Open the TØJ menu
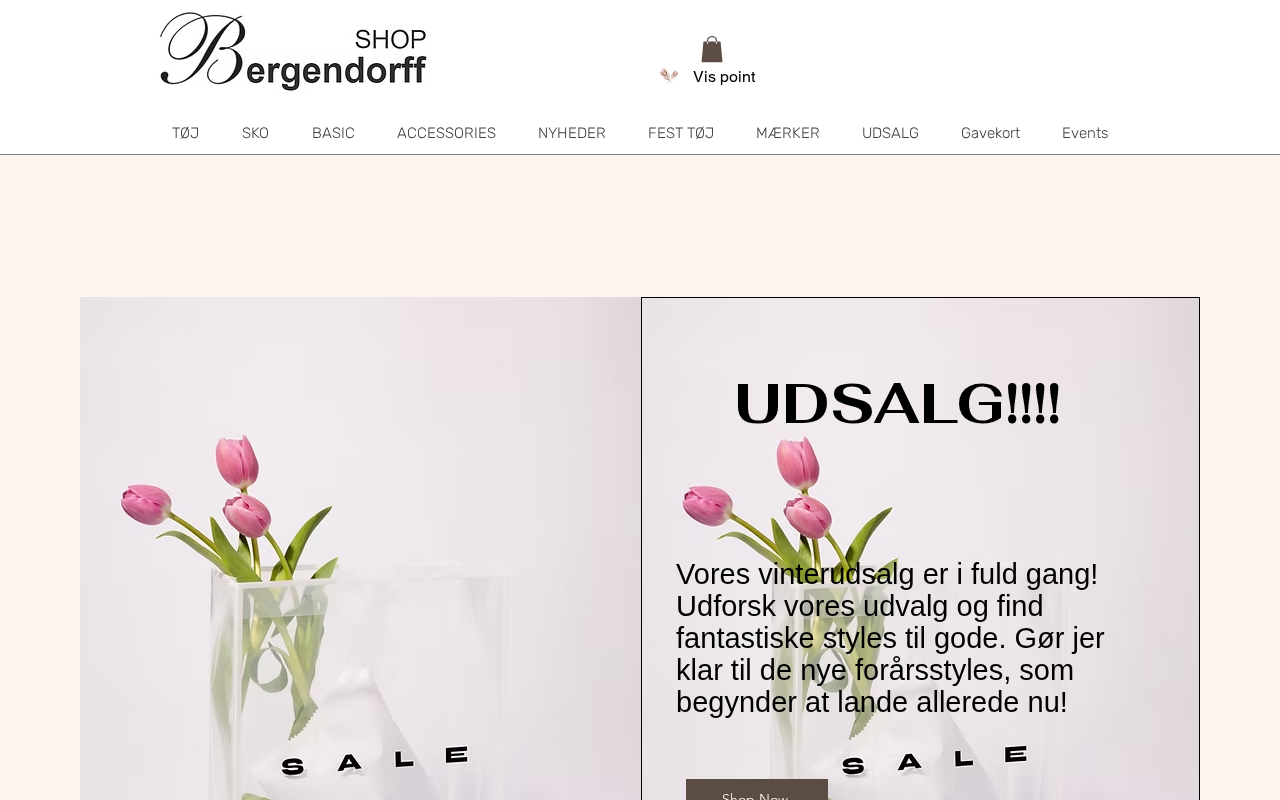Screen dimensions: 1280x800 coord(186,133)
